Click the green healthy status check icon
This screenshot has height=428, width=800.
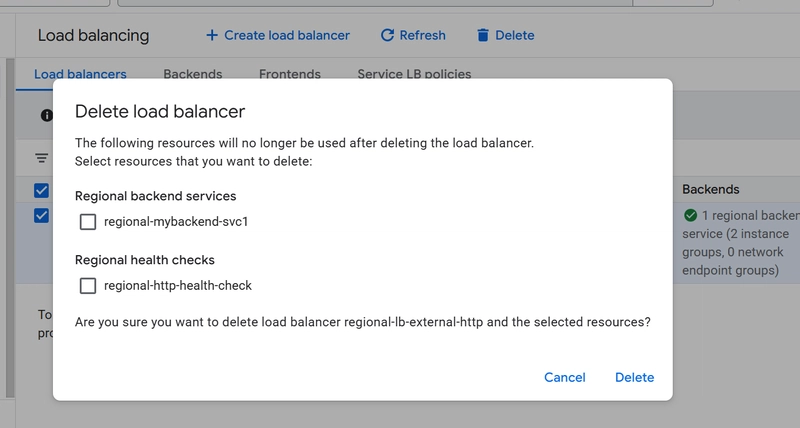pyautogui.click(x=690, y=215)
